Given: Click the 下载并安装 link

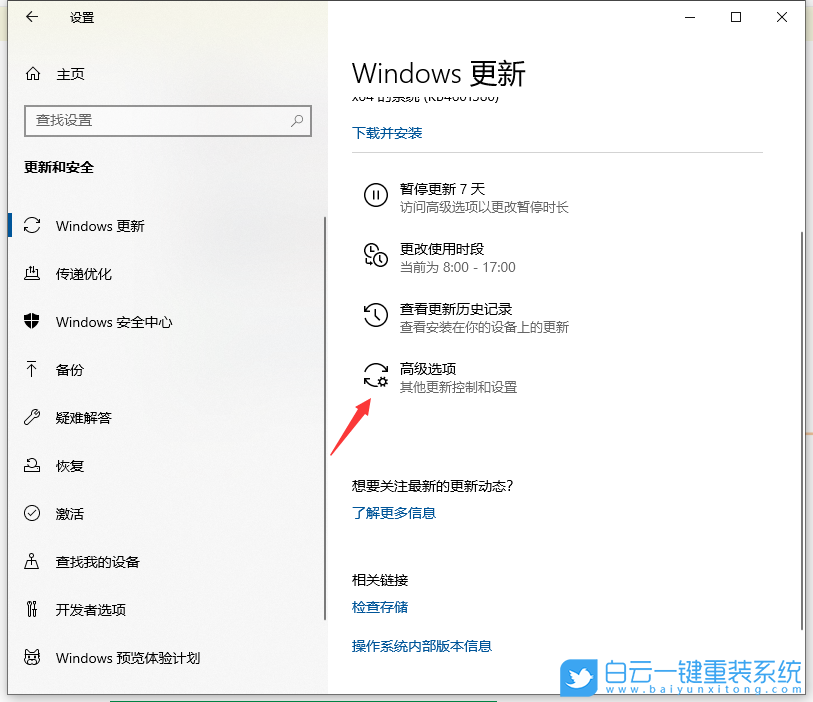Looking at the screenshot, I should coord(387,133).
